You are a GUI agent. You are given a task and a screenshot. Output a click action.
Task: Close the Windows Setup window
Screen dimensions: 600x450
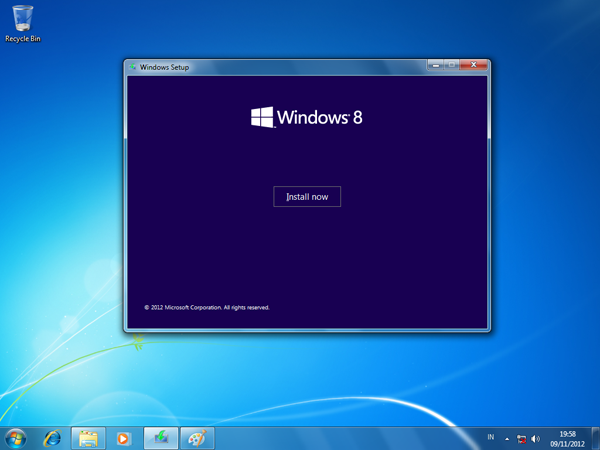point(473,65)
